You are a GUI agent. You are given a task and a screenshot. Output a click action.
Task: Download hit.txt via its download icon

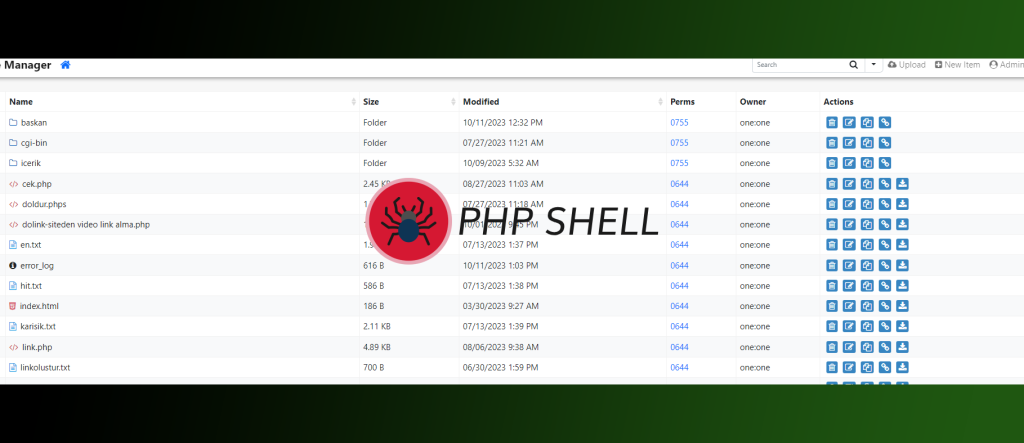pos(902,286)
